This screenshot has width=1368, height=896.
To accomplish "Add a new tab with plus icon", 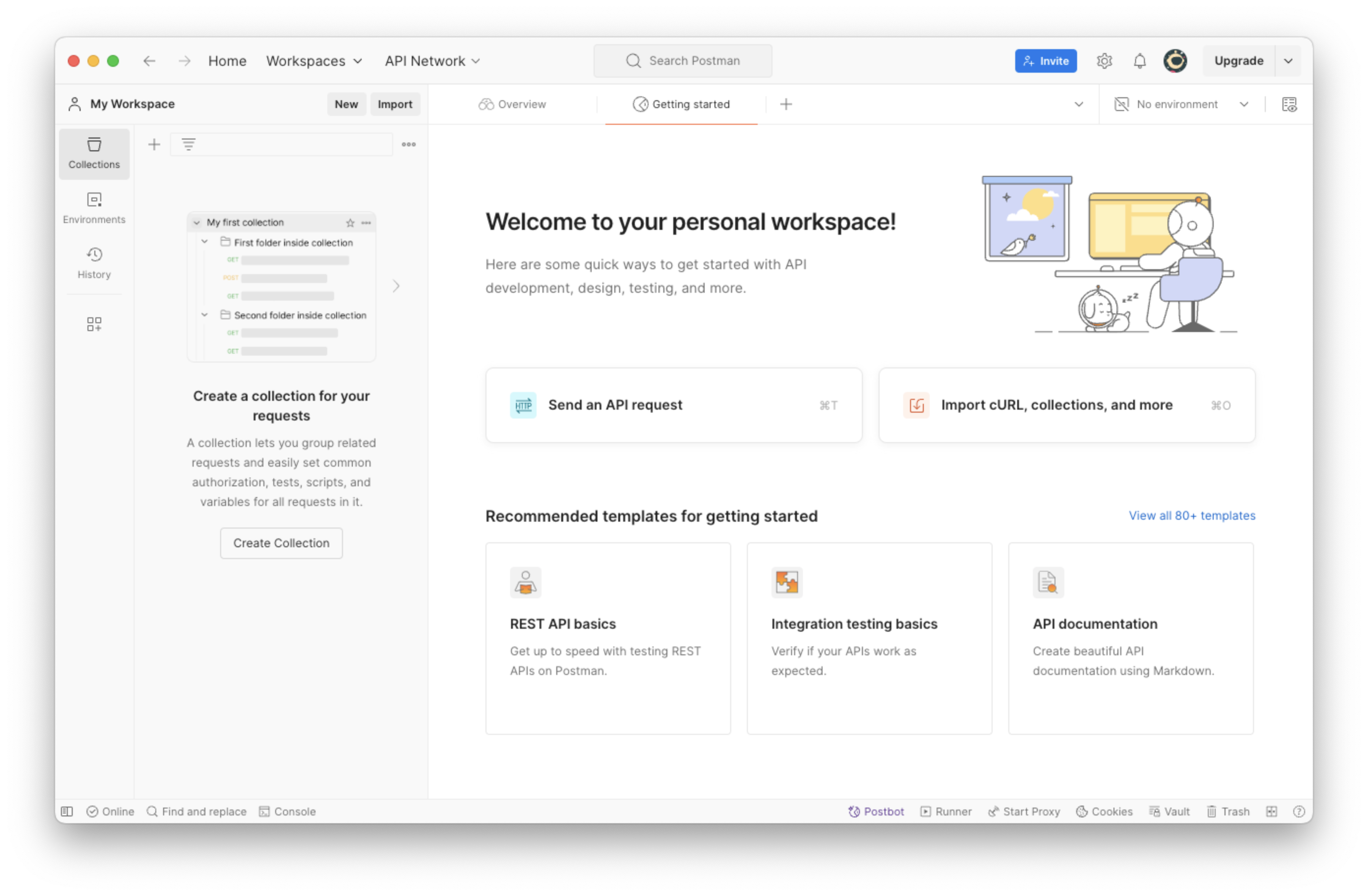I will tap(786, 104).
